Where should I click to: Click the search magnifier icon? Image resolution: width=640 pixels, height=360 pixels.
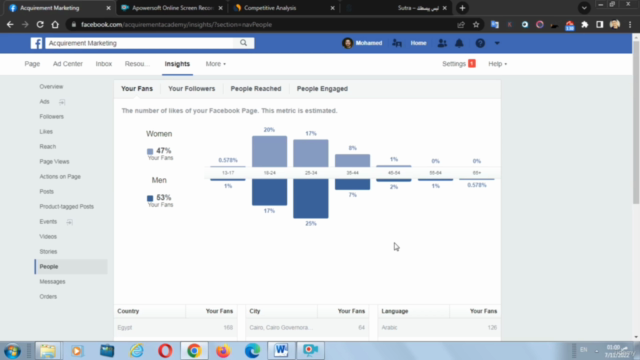243,43
